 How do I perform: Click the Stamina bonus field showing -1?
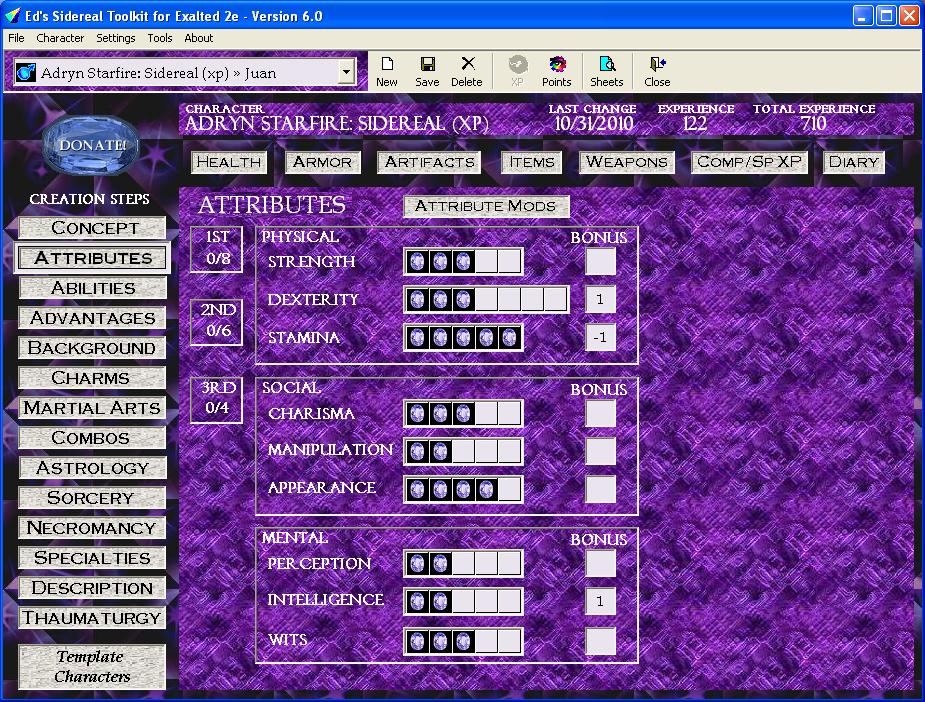pos(600,337)
